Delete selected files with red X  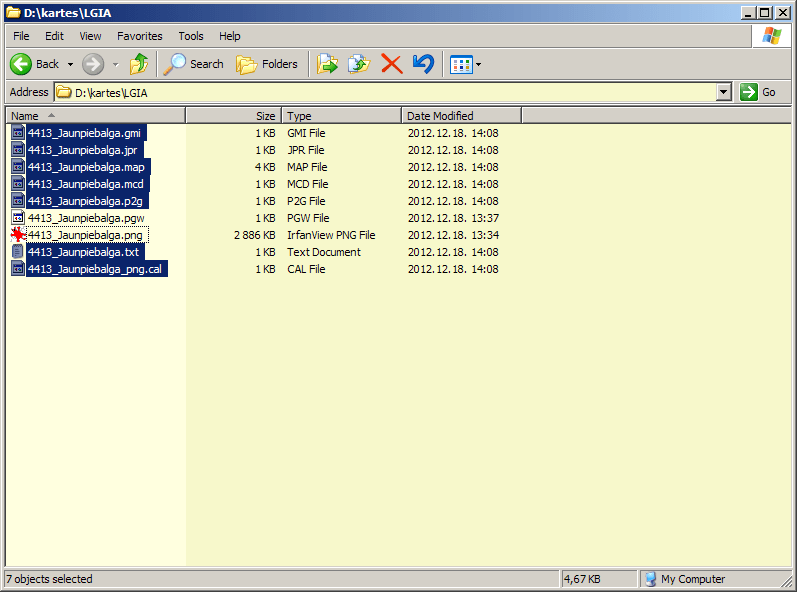[x=391, y=65]
